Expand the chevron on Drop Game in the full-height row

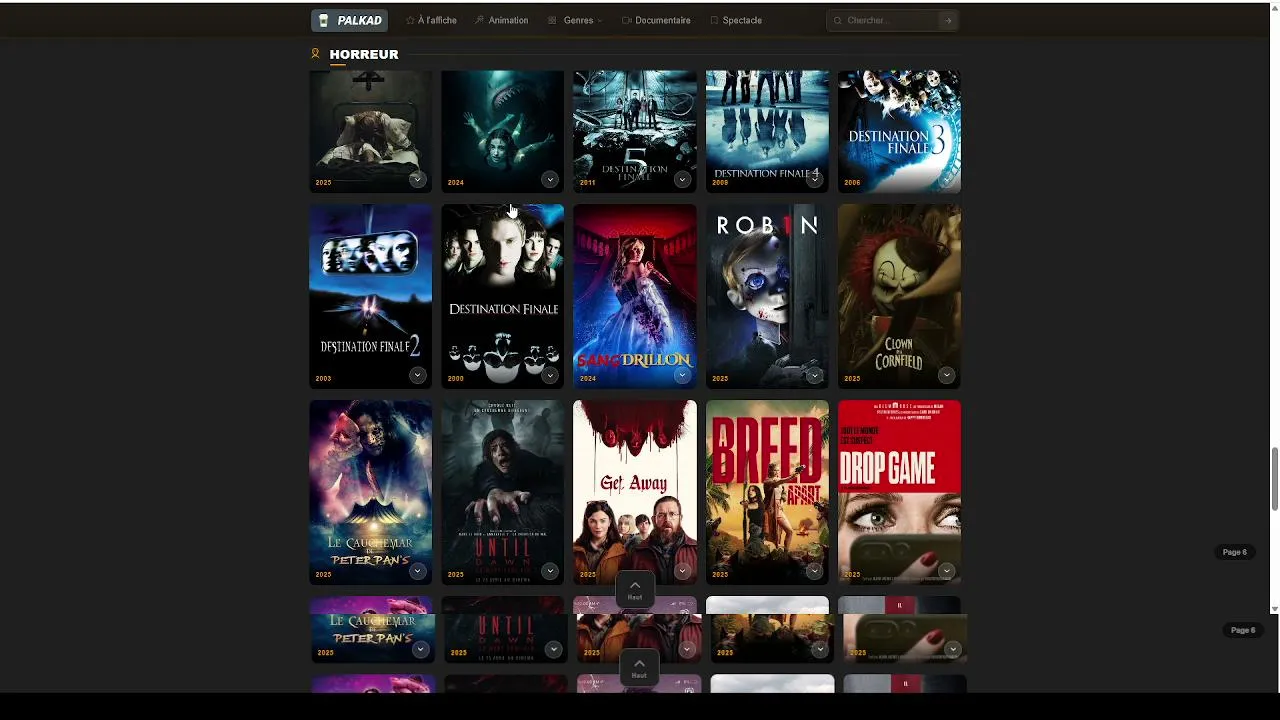pyautogui.click(x=946, y=571)
